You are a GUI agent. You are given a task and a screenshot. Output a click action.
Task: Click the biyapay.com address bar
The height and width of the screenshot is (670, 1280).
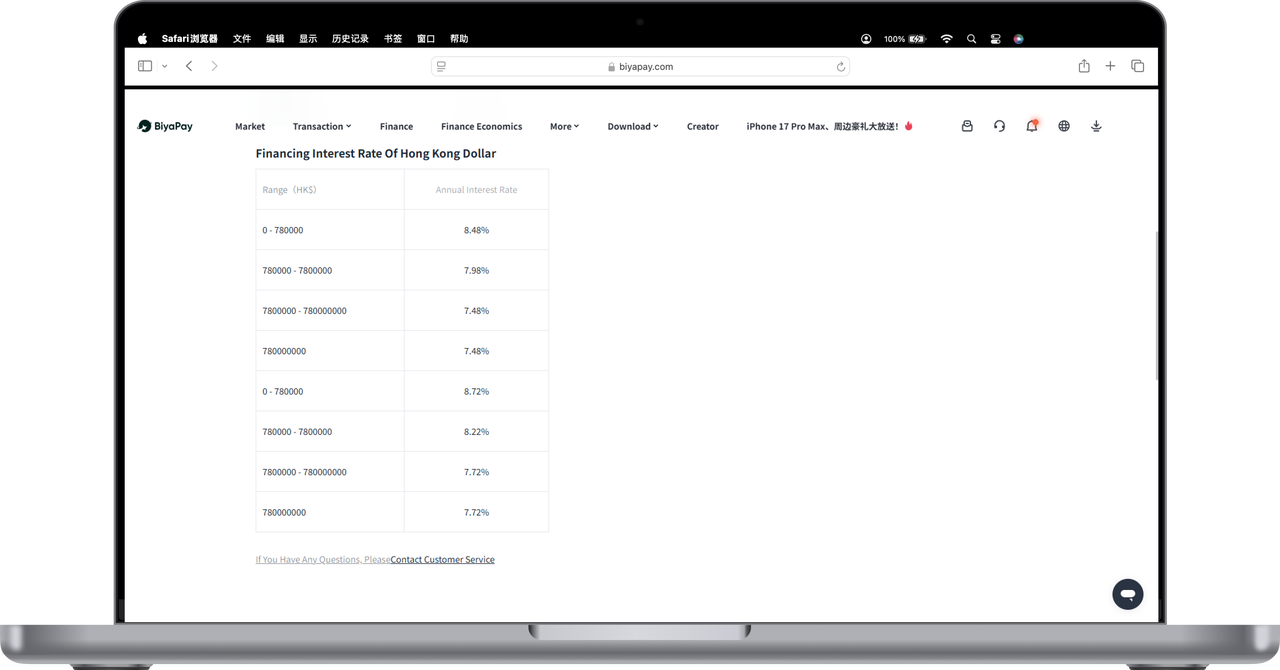(640, 67)
